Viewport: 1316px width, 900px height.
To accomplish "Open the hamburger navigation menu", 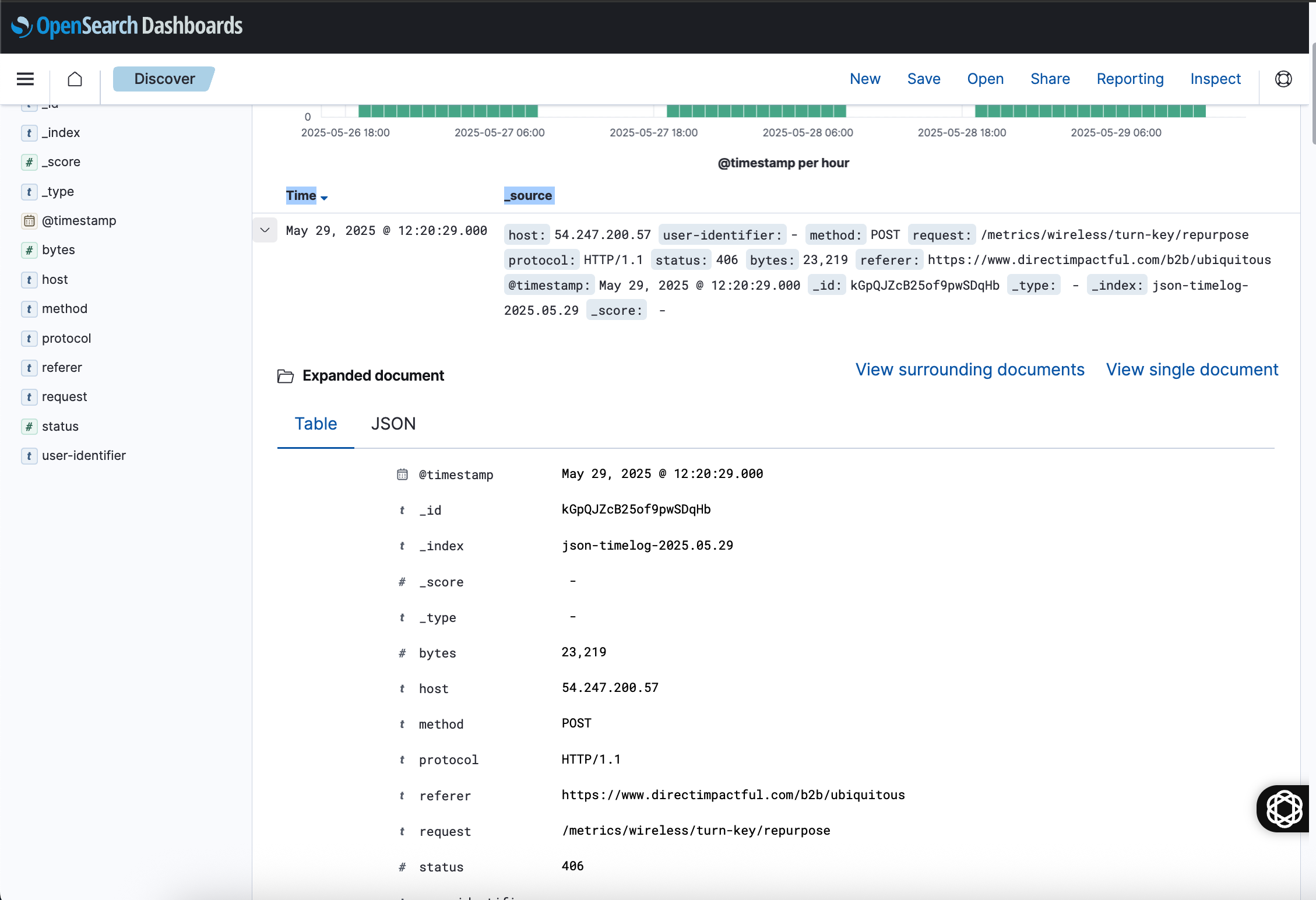I will coord(25,79).
